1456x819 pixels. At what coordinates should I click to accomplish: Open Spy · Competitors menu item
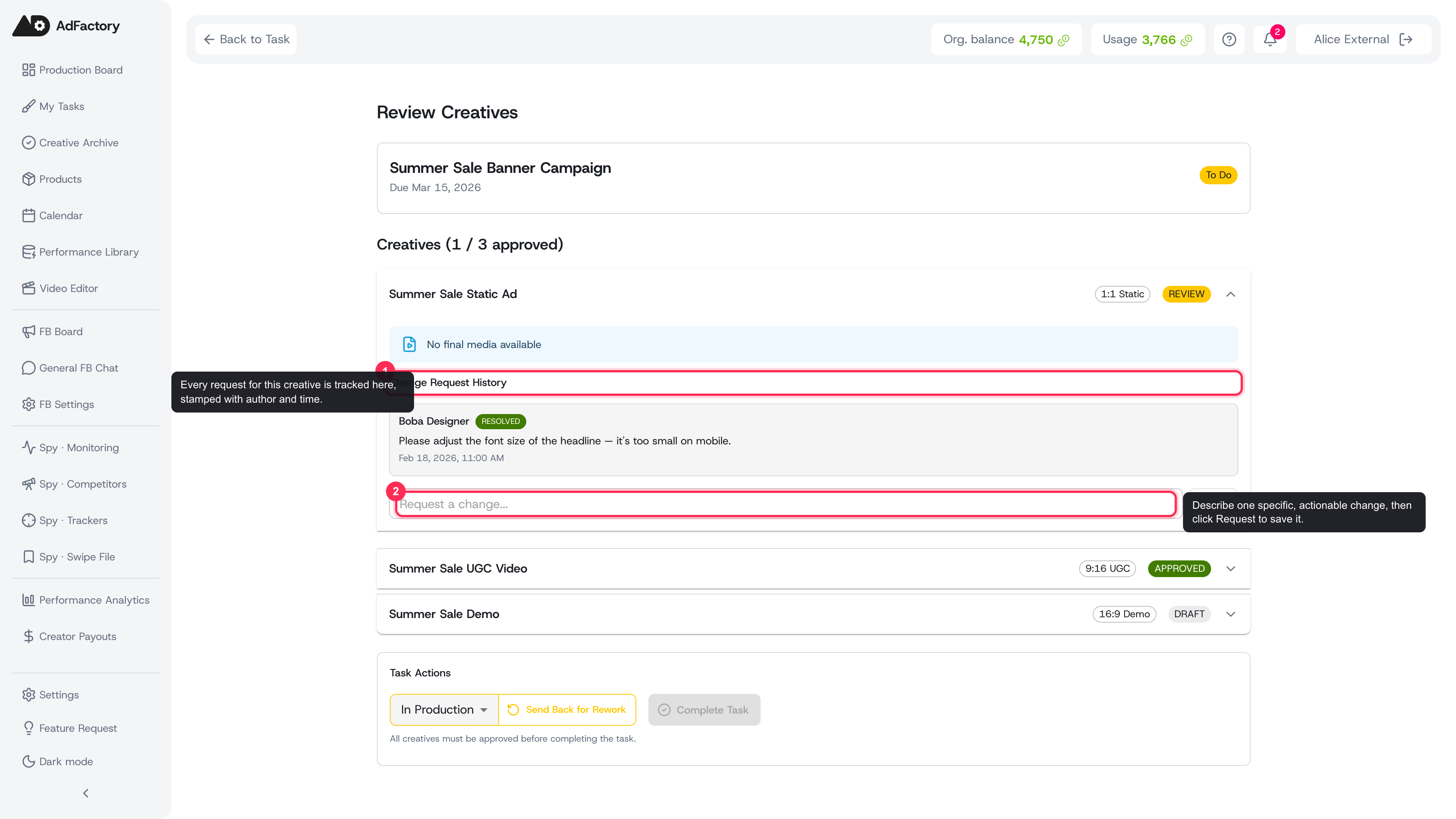(74, 484)
